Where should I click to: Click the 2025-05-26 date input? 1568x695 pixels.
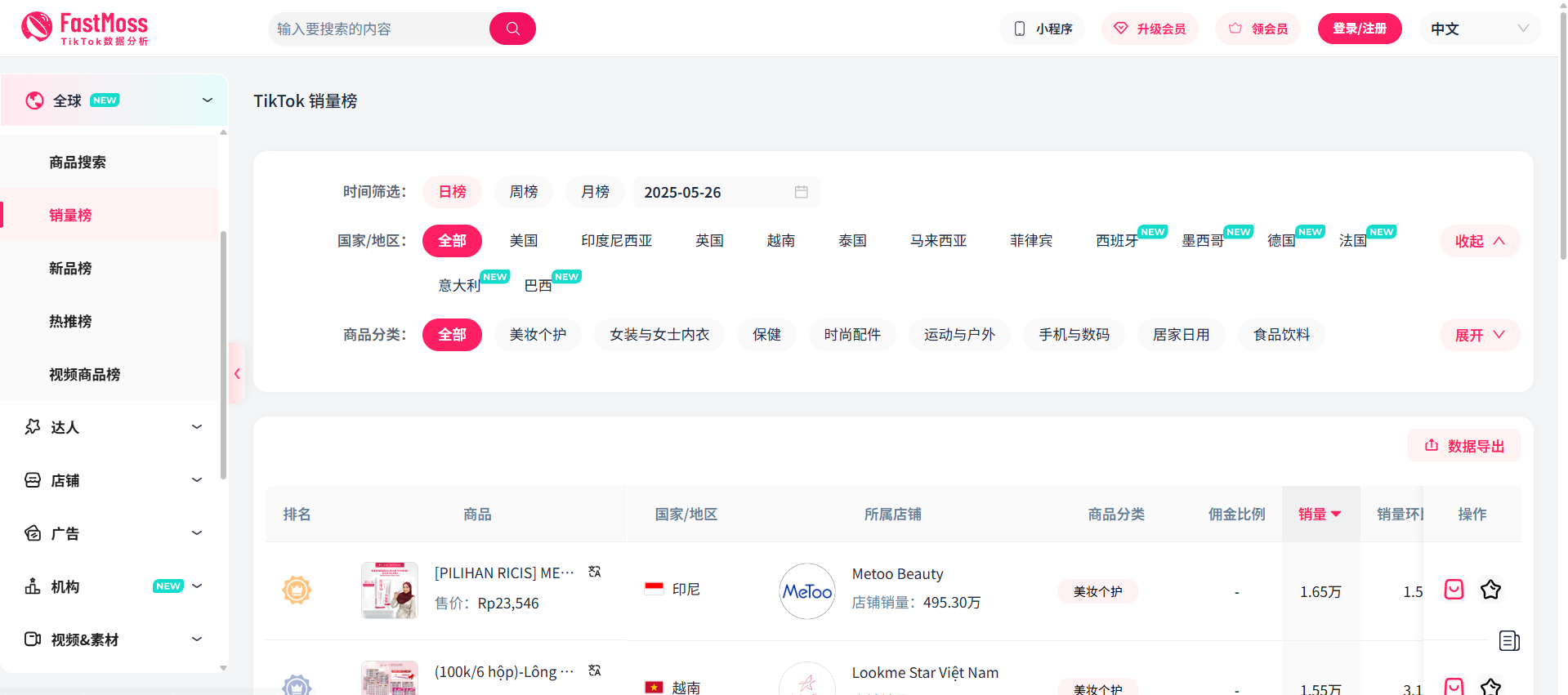[x=726, y=192]
